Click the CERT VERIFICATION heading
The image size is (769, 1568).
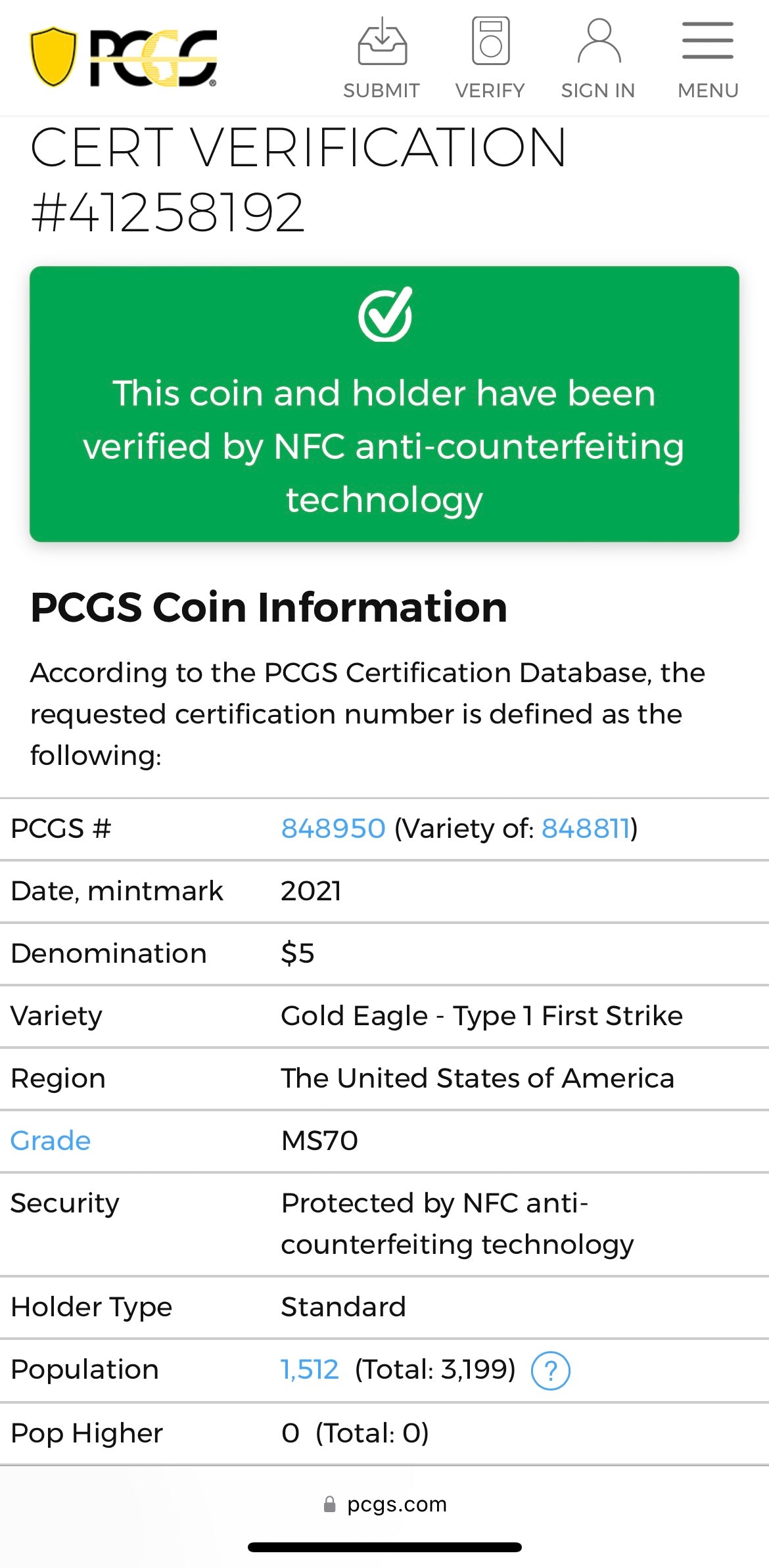(x=299, y=149)
